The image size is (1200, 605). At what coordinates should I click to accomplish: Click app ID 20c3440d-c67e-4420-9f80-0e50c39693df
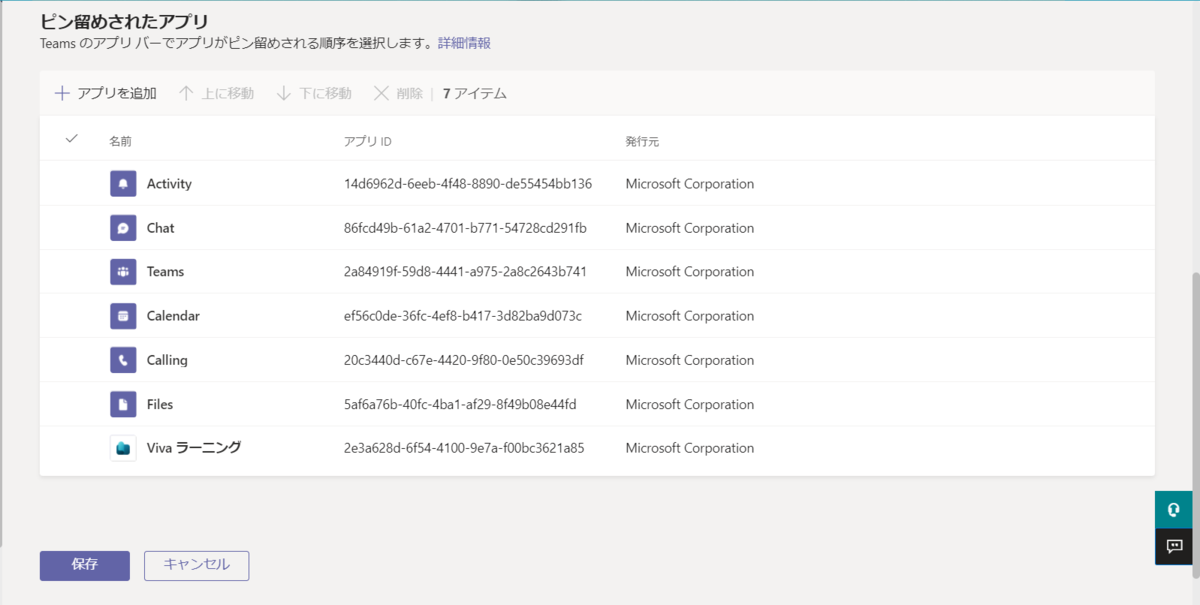click(x=464, y=360)
